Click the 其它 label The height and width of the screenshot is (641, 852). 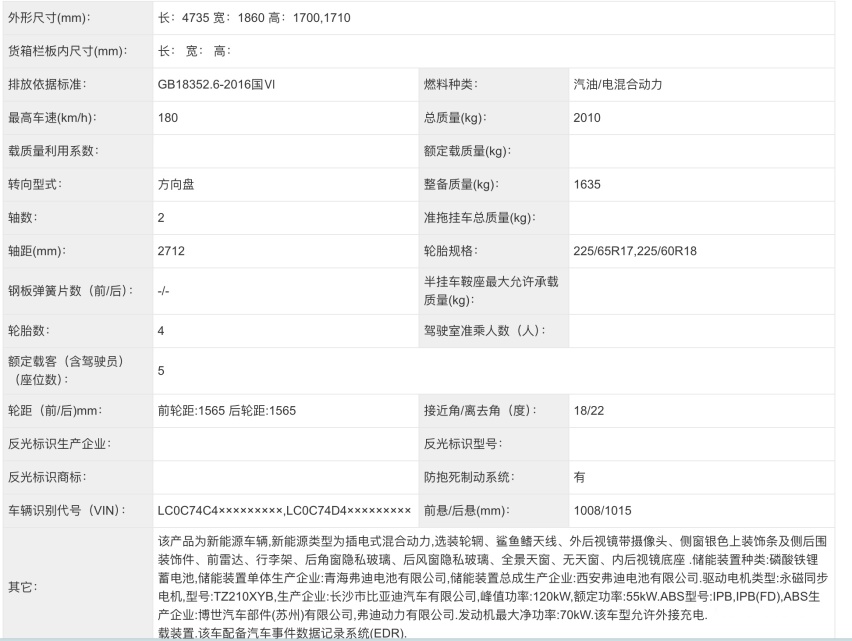pos(23,587)
